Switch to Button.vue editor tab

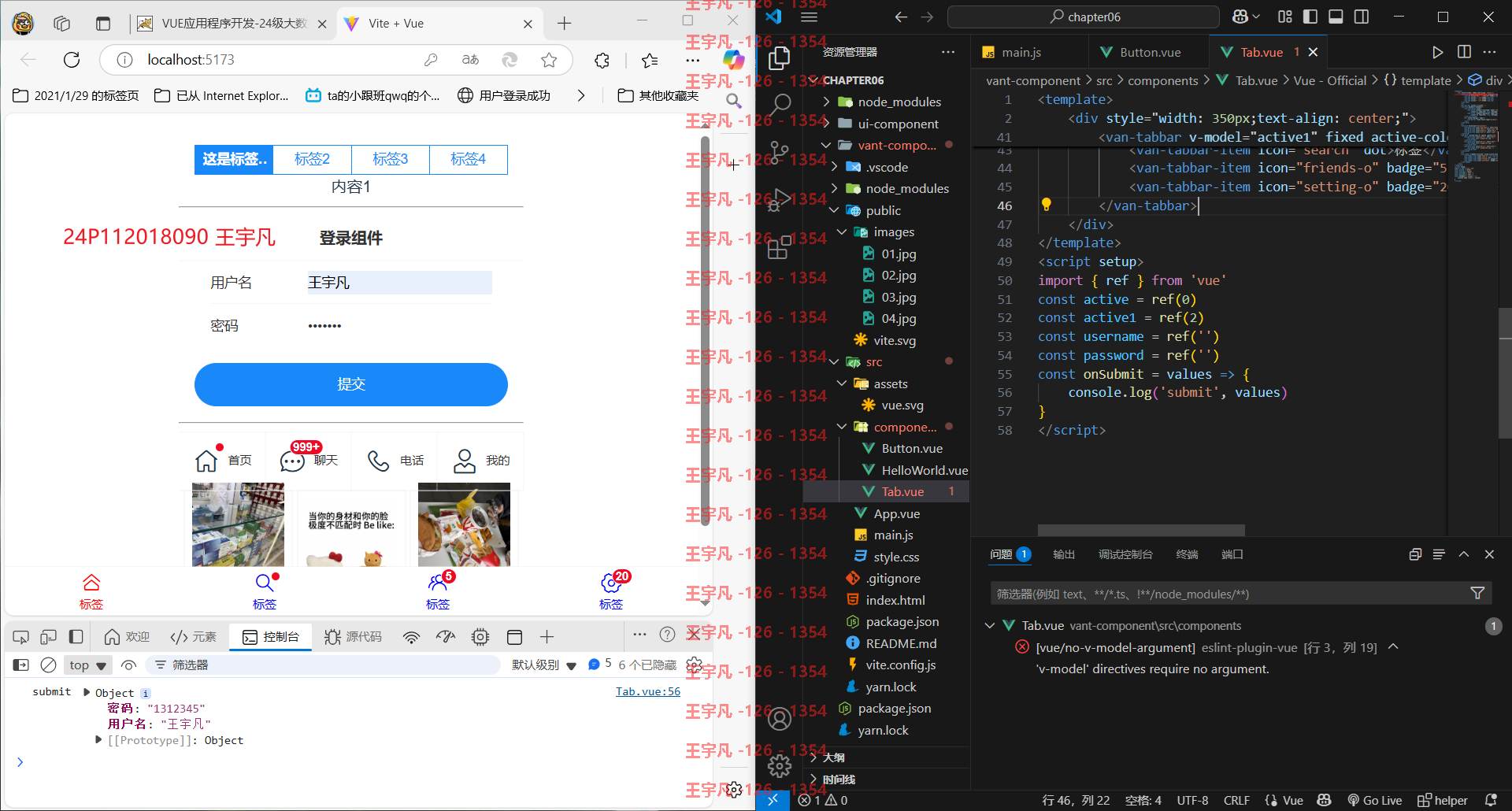pyautogui.click(x=1150, y=52)
